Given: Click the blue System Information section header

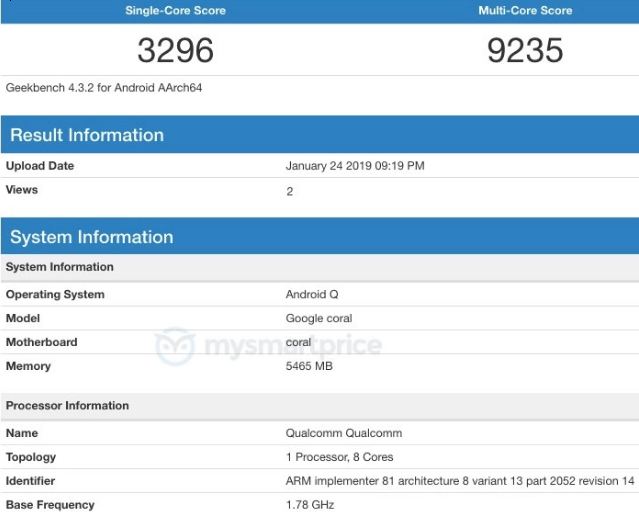Looking at the screenshot, I should [92, 237].
